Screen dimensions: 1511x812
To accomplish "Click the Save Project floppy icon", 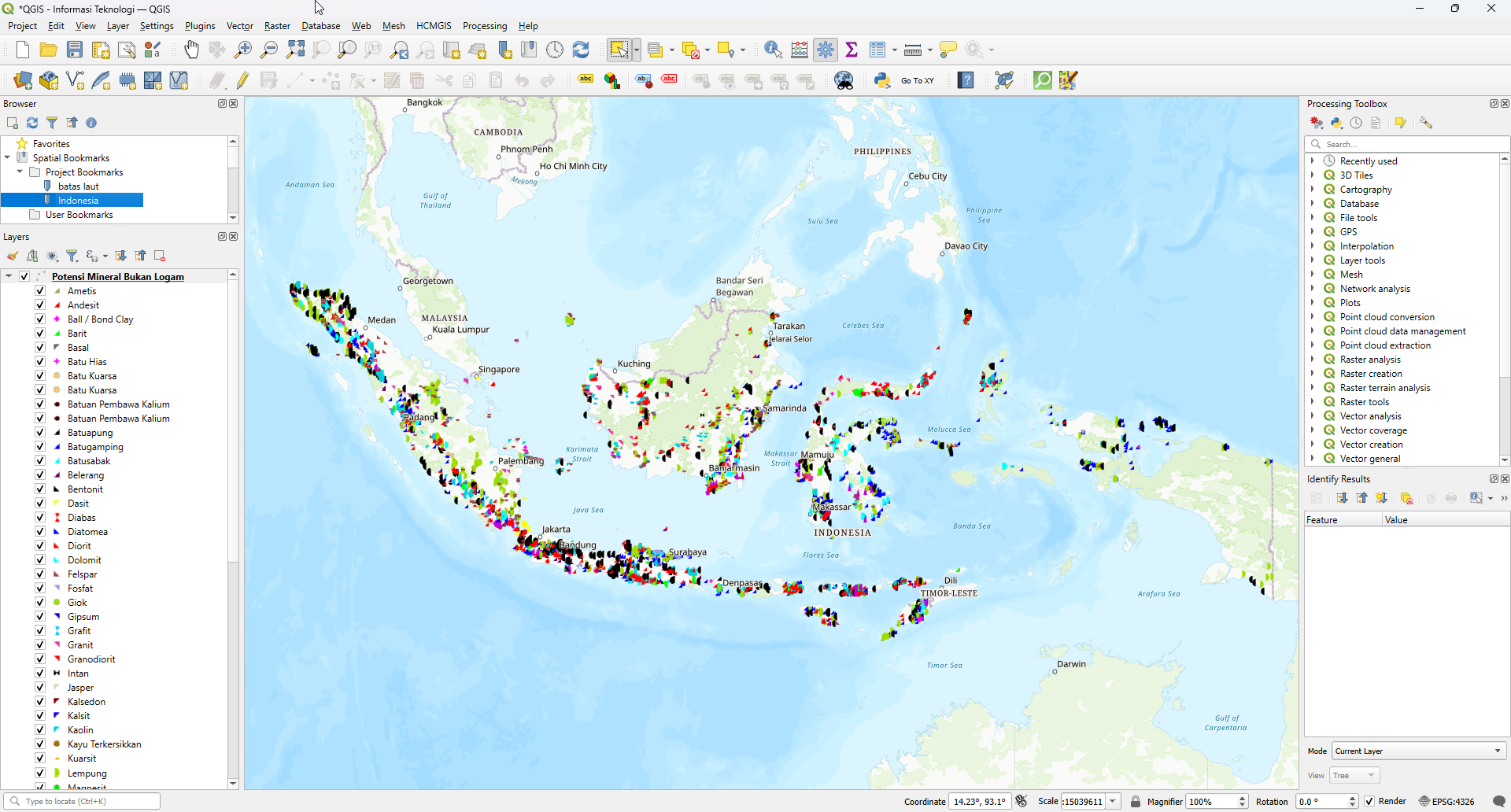I will [75, 50].
